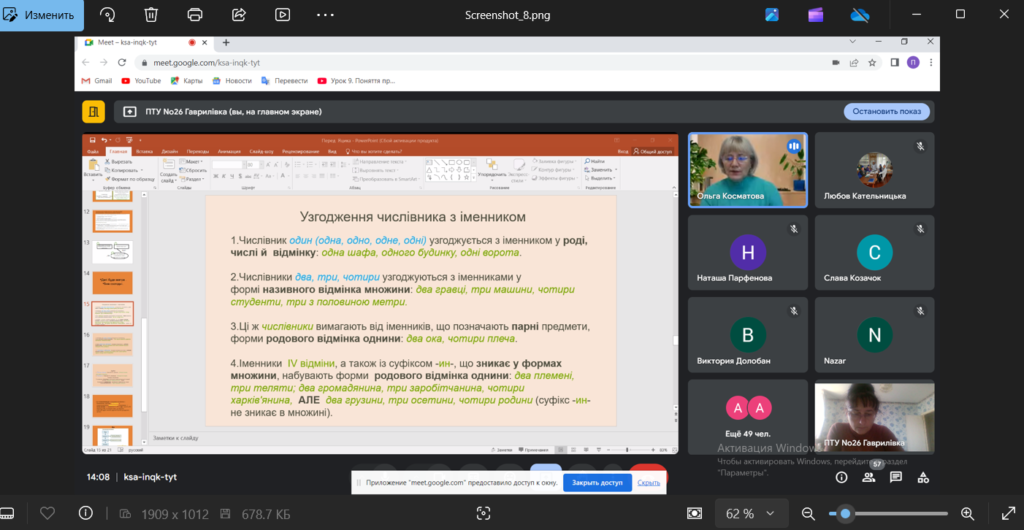This screenshot has width=1024, height=530.
Task: Delete the image with the trash icon
Action: click(x=151, y=15)
